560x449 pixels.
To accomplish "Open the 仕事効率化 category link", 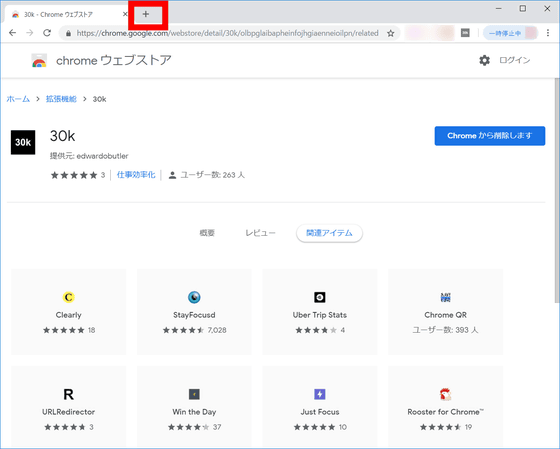I will [136, 175].
